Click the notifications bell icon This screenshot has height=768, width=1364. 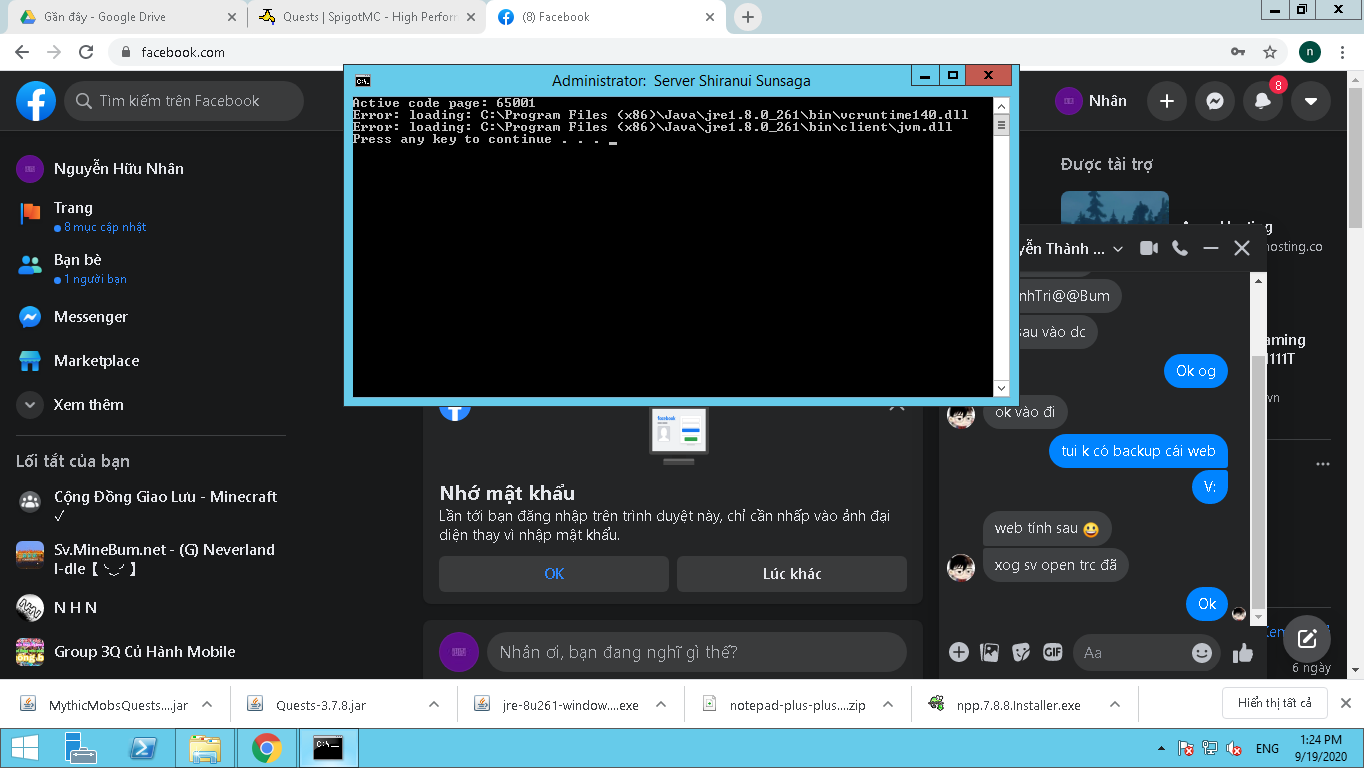[x=1263, y=101]
